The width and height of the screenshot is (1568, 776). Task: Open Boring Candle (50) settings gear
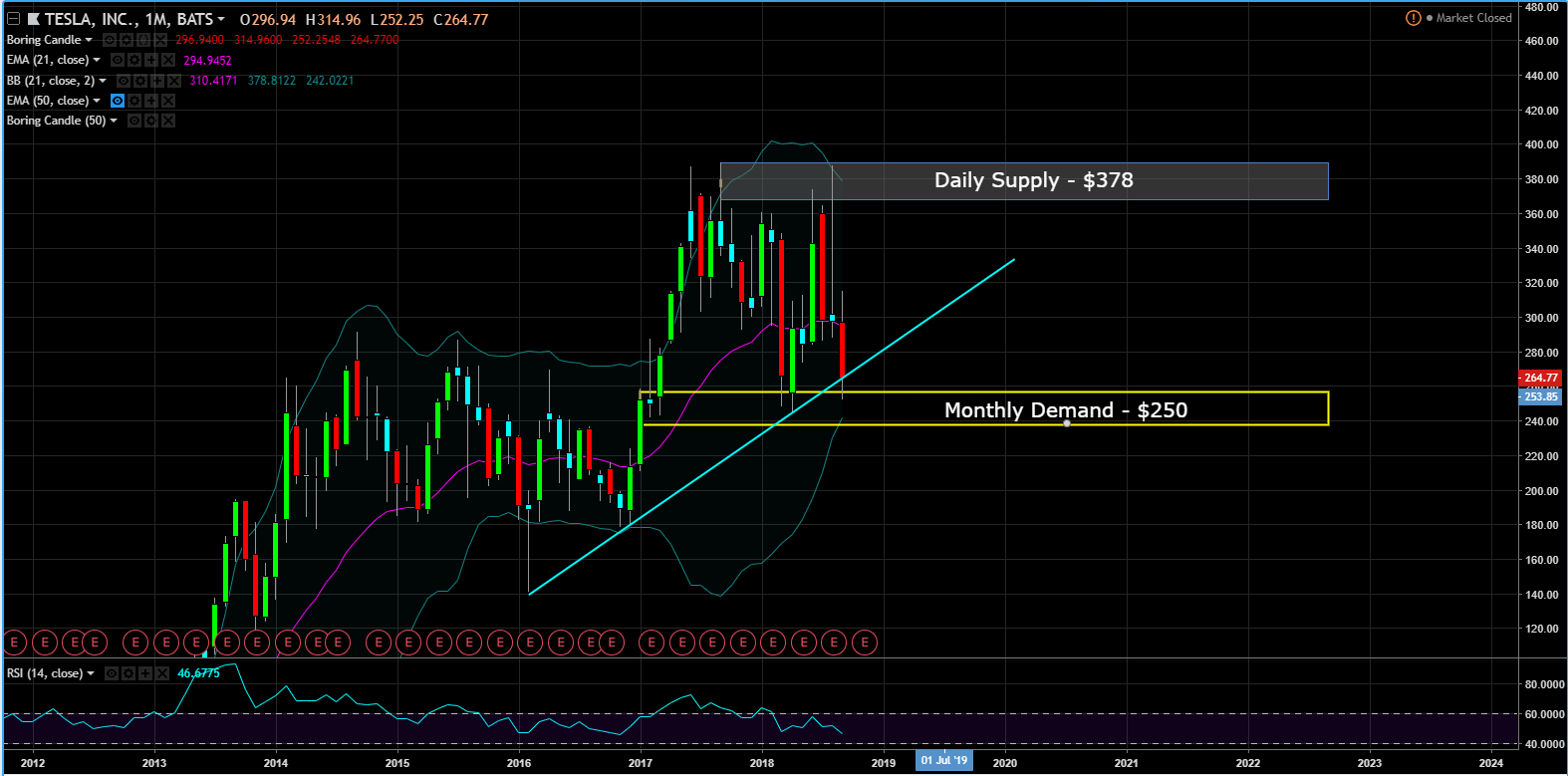(x=151, y=121)
